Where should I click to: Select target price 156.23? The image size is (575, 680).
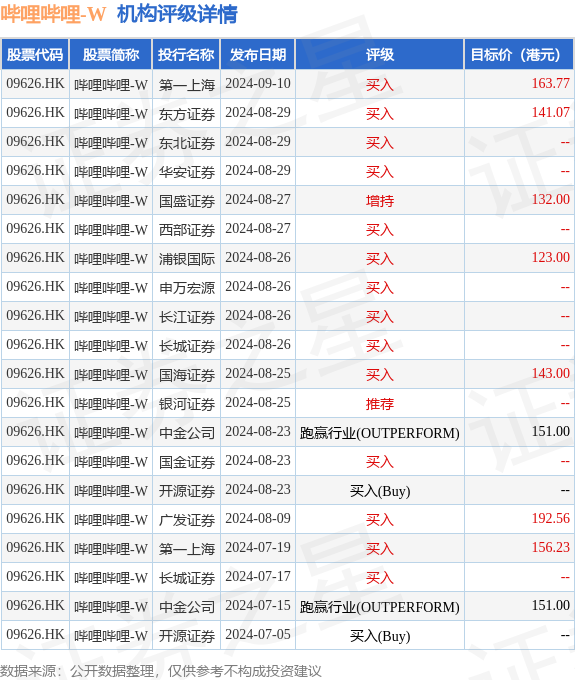pyautogui.click(x=550, y=547)
